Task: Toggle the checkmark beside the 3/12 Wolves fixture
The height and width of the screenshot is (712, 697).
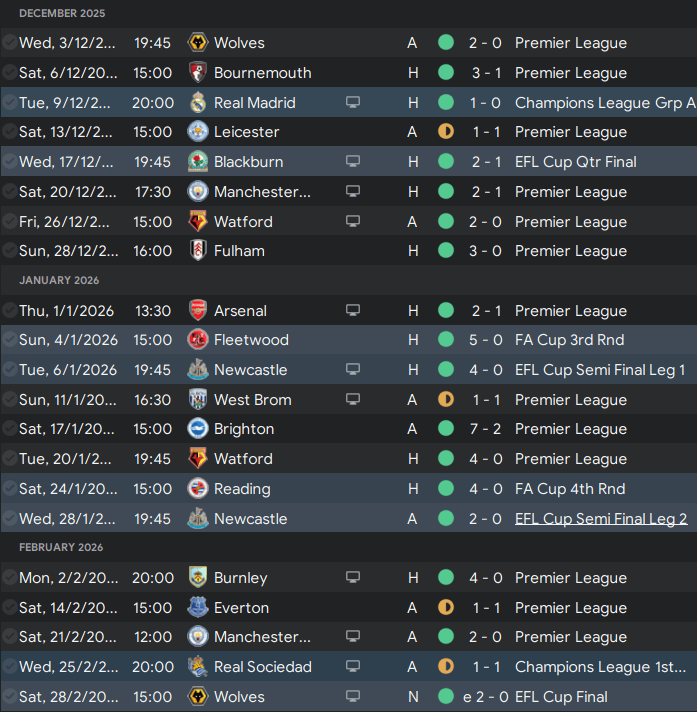Action: [x=9, y=43]
